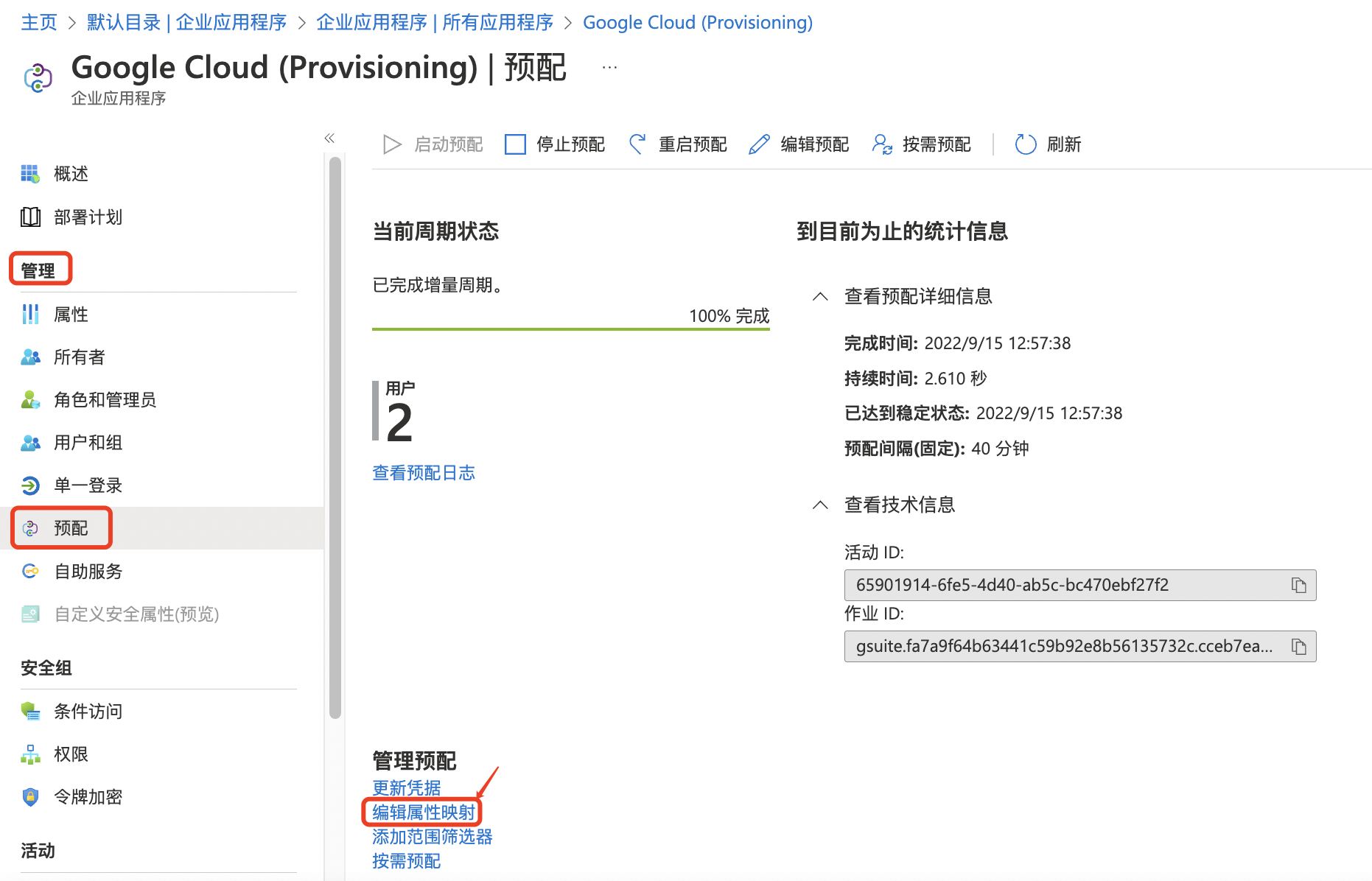
Task: Click the 自助服务 icon
Action: pos(30,571)
